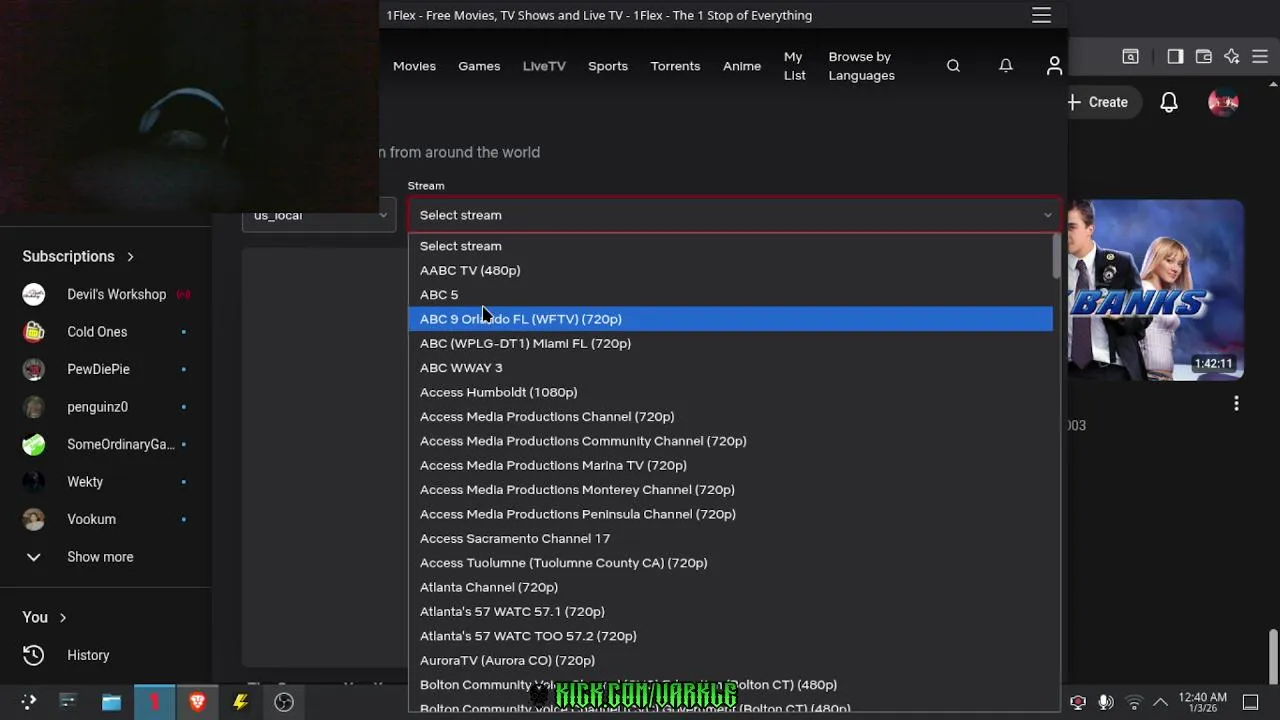Click the YouTube Create button
The width and height of the screenshot is (1280, 720).
1097,102
